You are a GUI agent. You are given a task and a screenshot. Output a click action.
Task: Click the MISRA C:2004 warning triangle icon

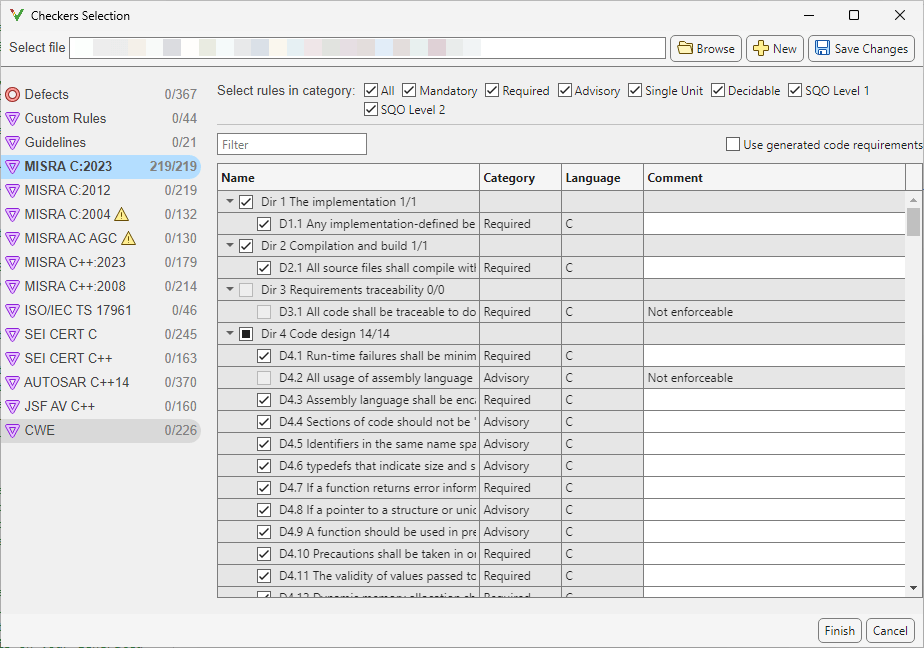click(122, 214)
